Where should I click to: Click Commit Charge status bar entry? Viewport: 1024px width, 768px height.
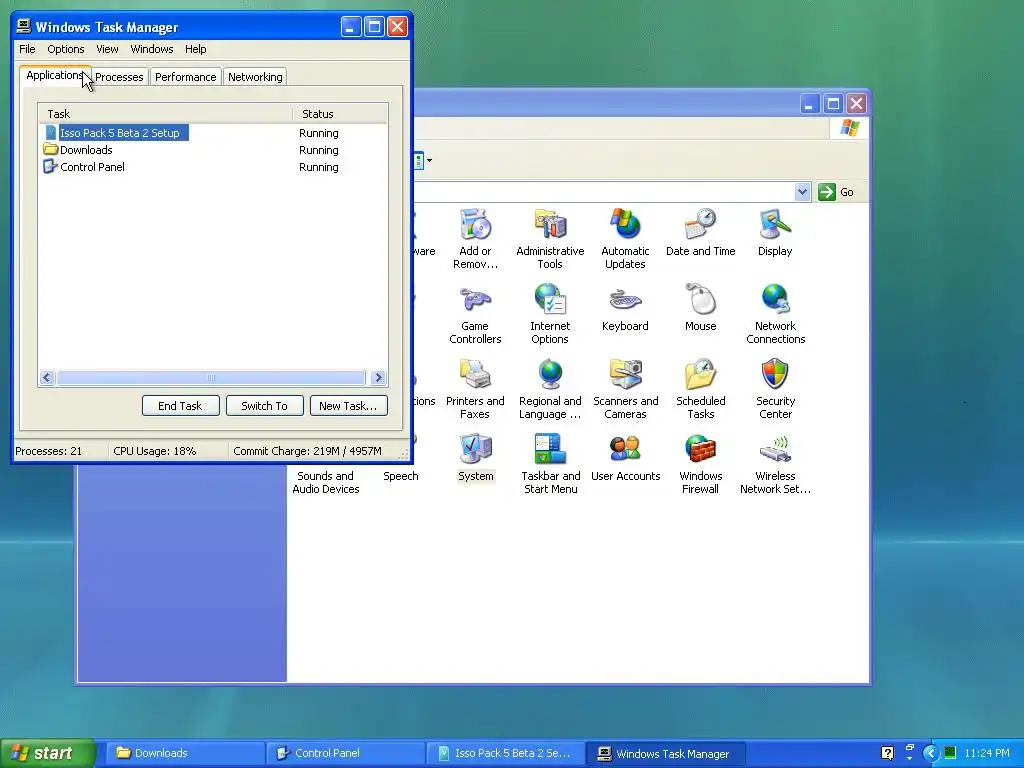click(308, 451)
